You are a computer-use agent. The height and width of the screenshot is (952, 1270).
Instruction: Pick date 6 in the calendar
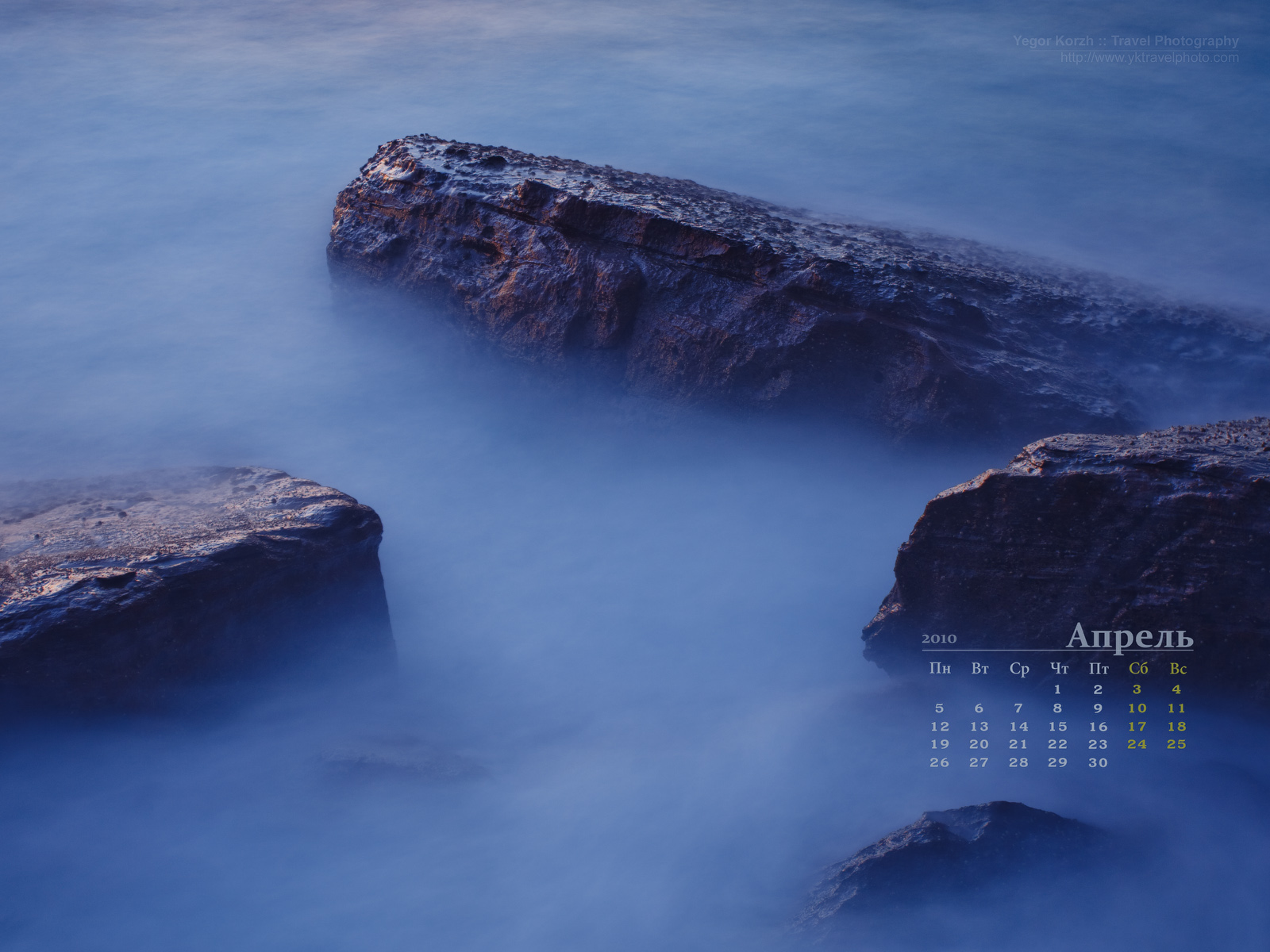pyautogui.click(x=979, y=708)
